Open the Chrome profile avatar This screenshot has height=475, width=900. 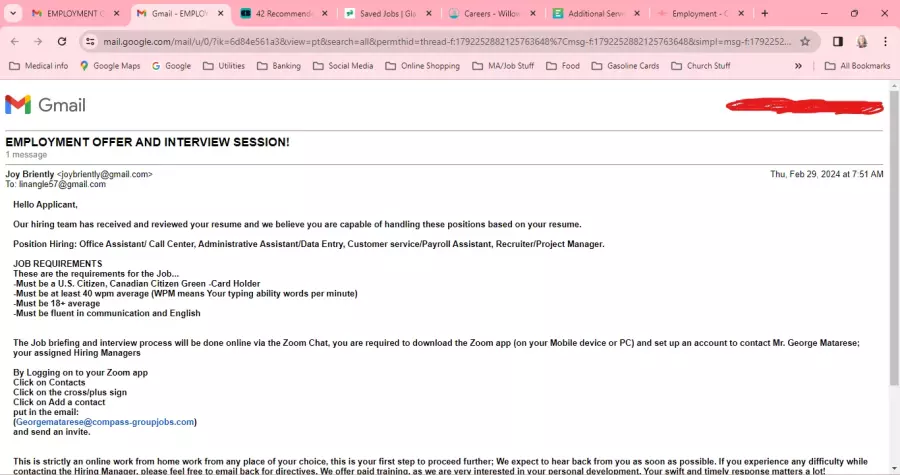pyautogui.click(x=862, y=41)
